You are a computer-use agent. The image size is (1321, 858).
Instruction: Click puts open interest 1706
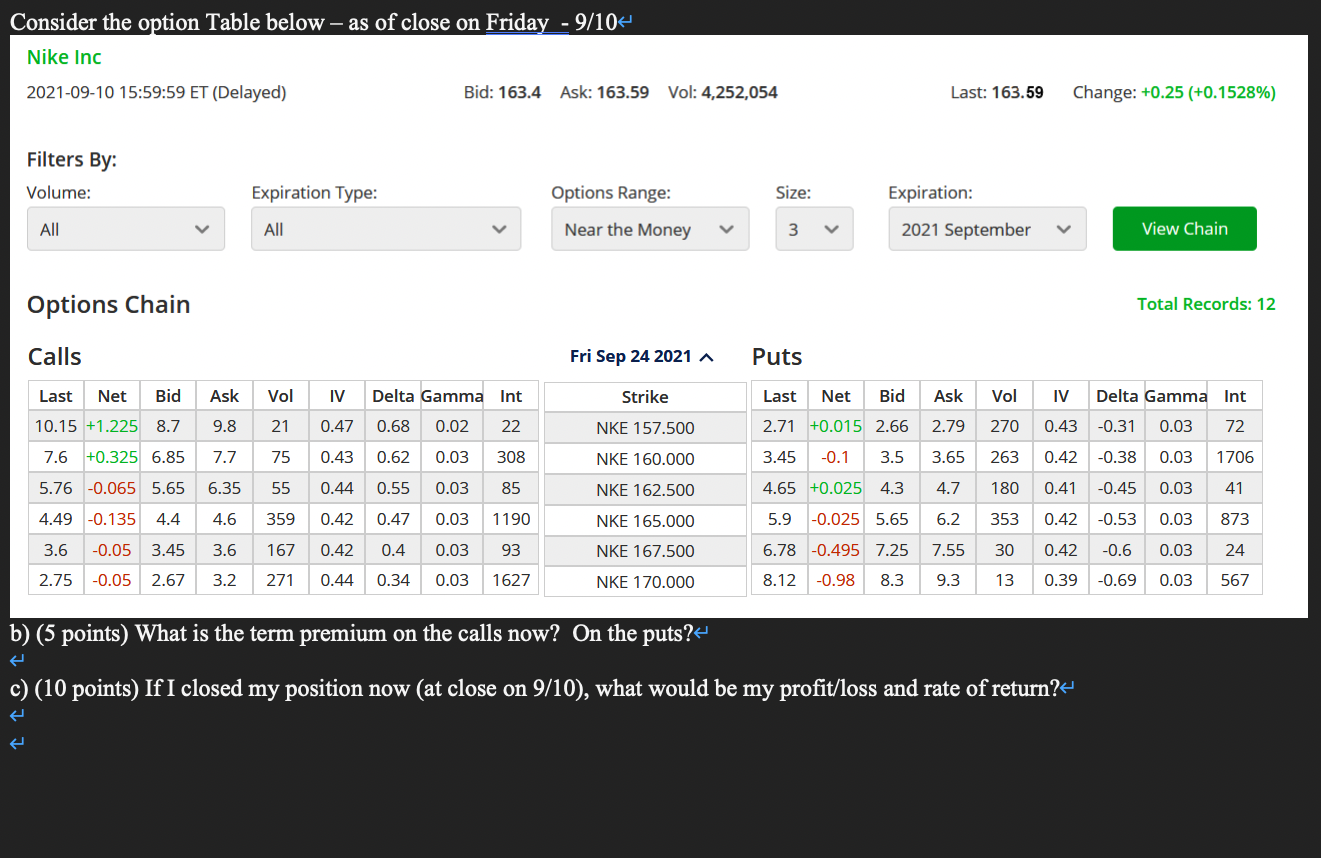[x=1235, y=457]
